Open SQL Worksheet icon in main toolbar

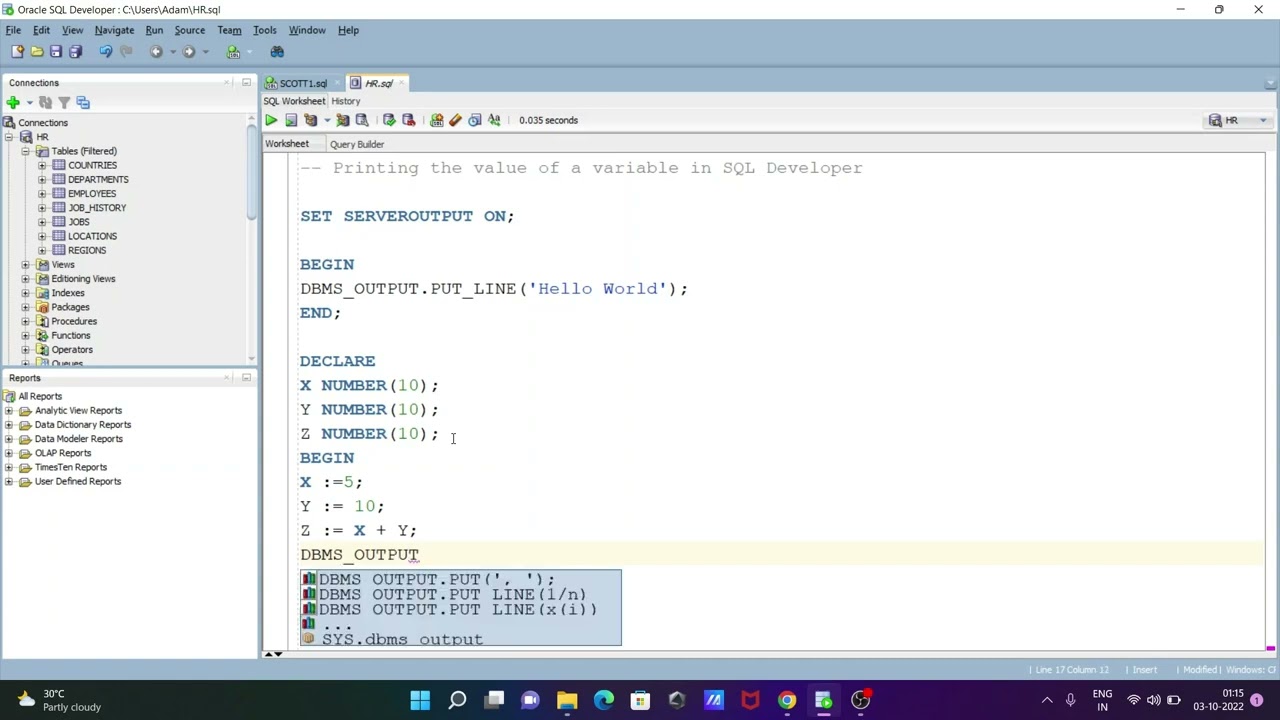[x=233, y=52]
